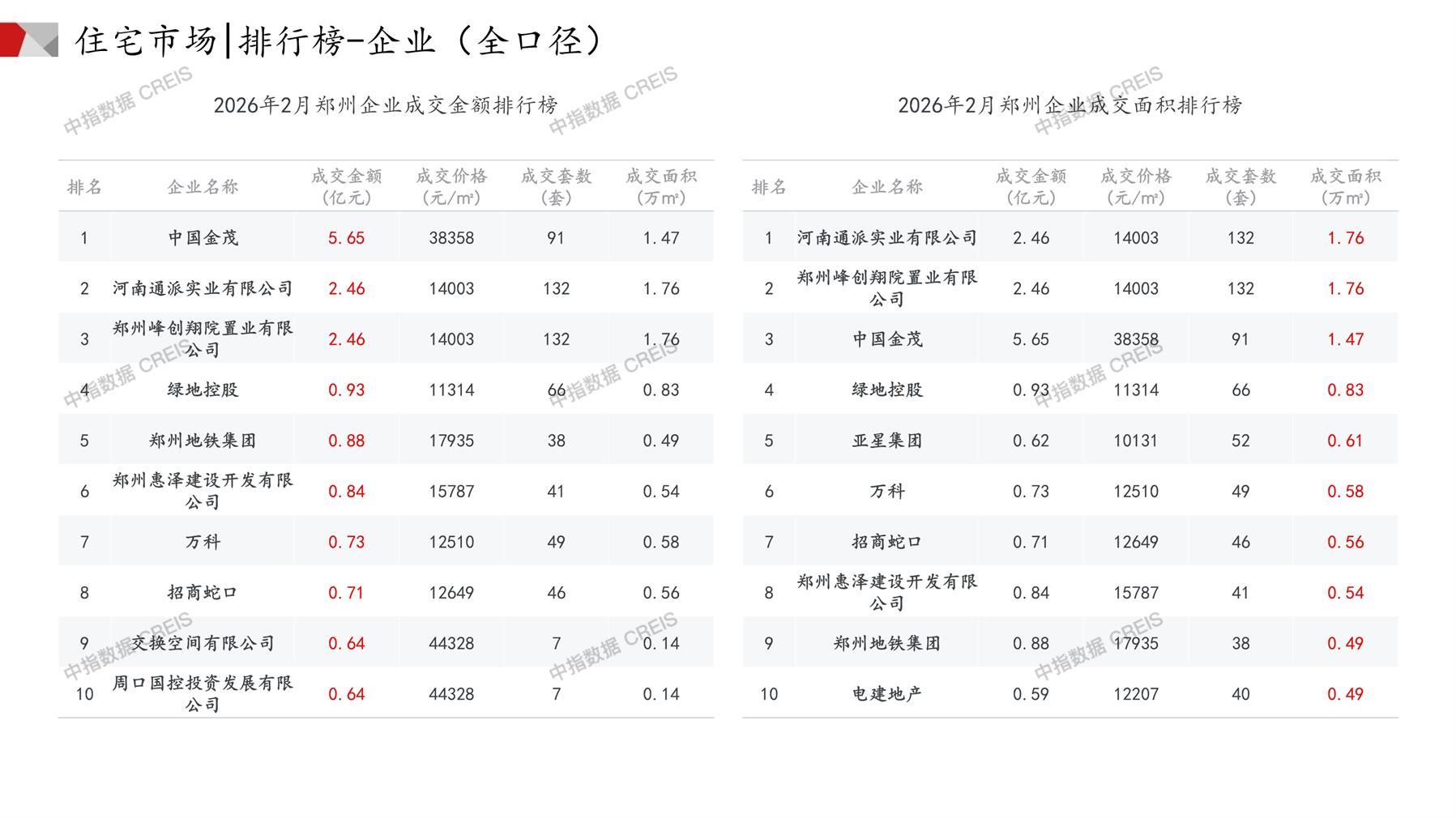Click 亚星集团 in the area ranking table
This screenshot has height=818, width=1456.
point(886,441)
